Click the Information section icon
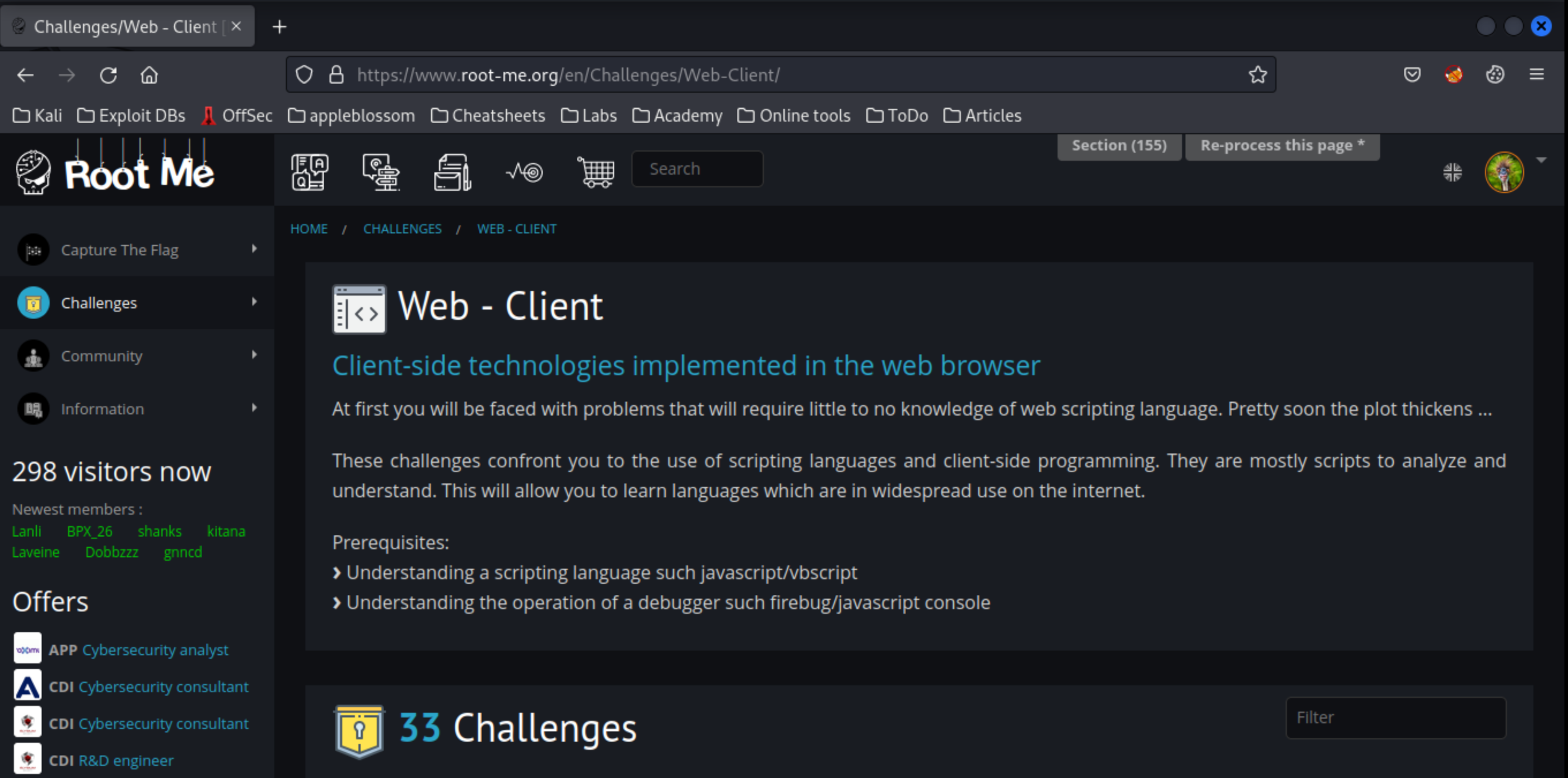The width and height of the screenshot is (1568, 778). point(34,408)
